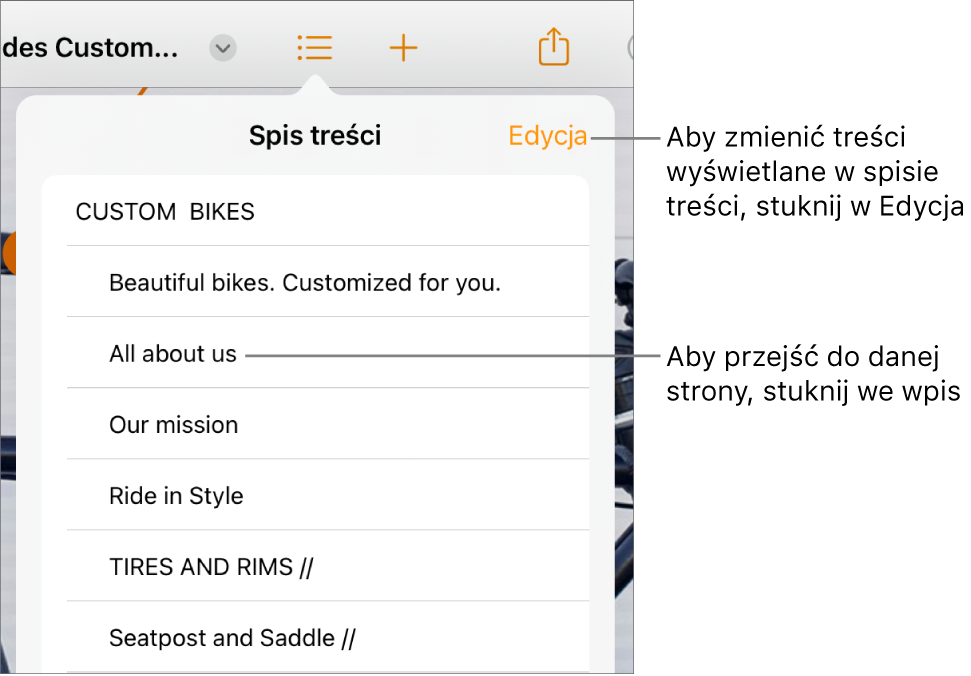Tap the document title 'des Custom...'

click(x=90, y=48)
